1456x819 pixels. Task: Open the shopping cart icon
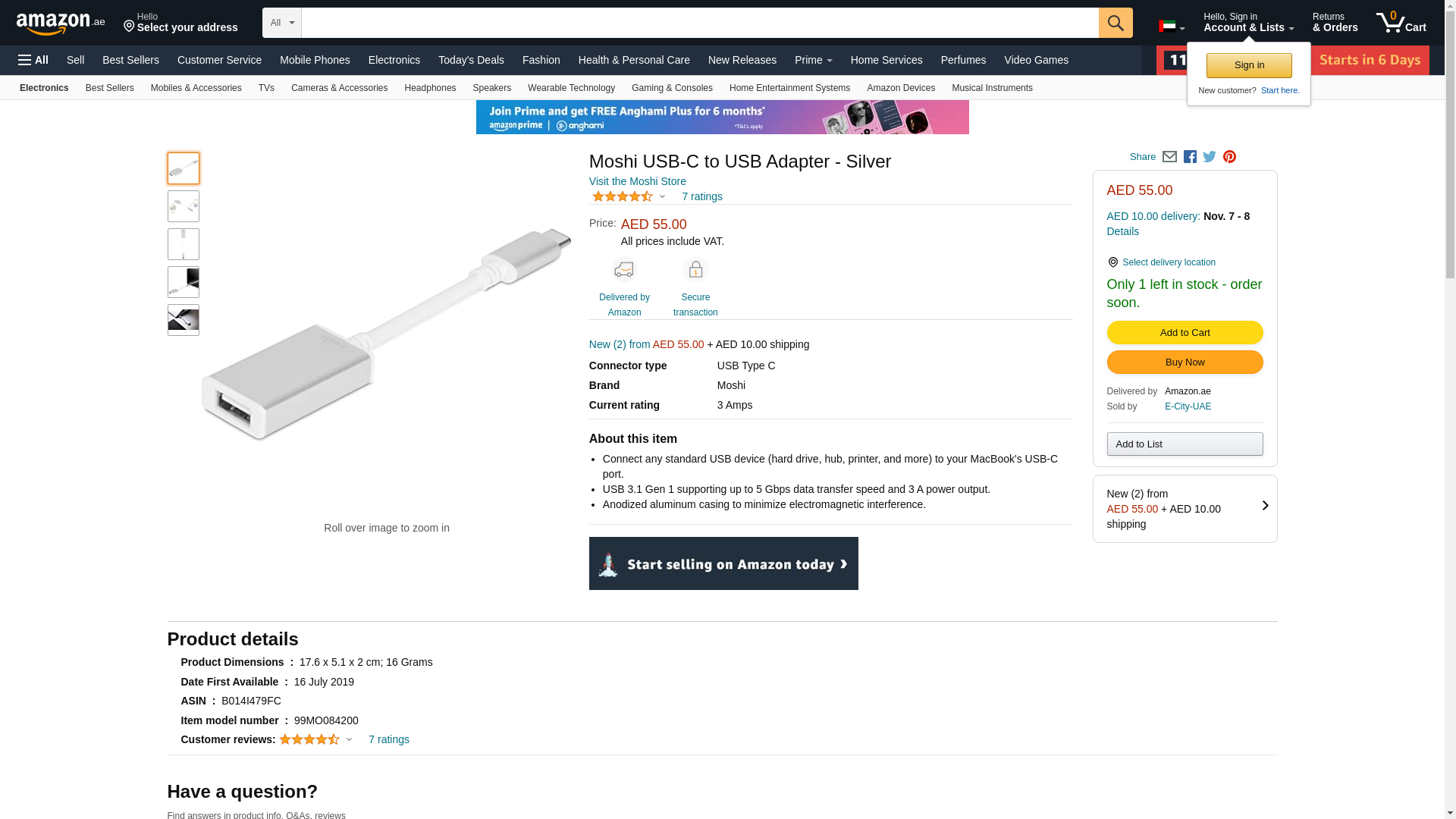1400,23
